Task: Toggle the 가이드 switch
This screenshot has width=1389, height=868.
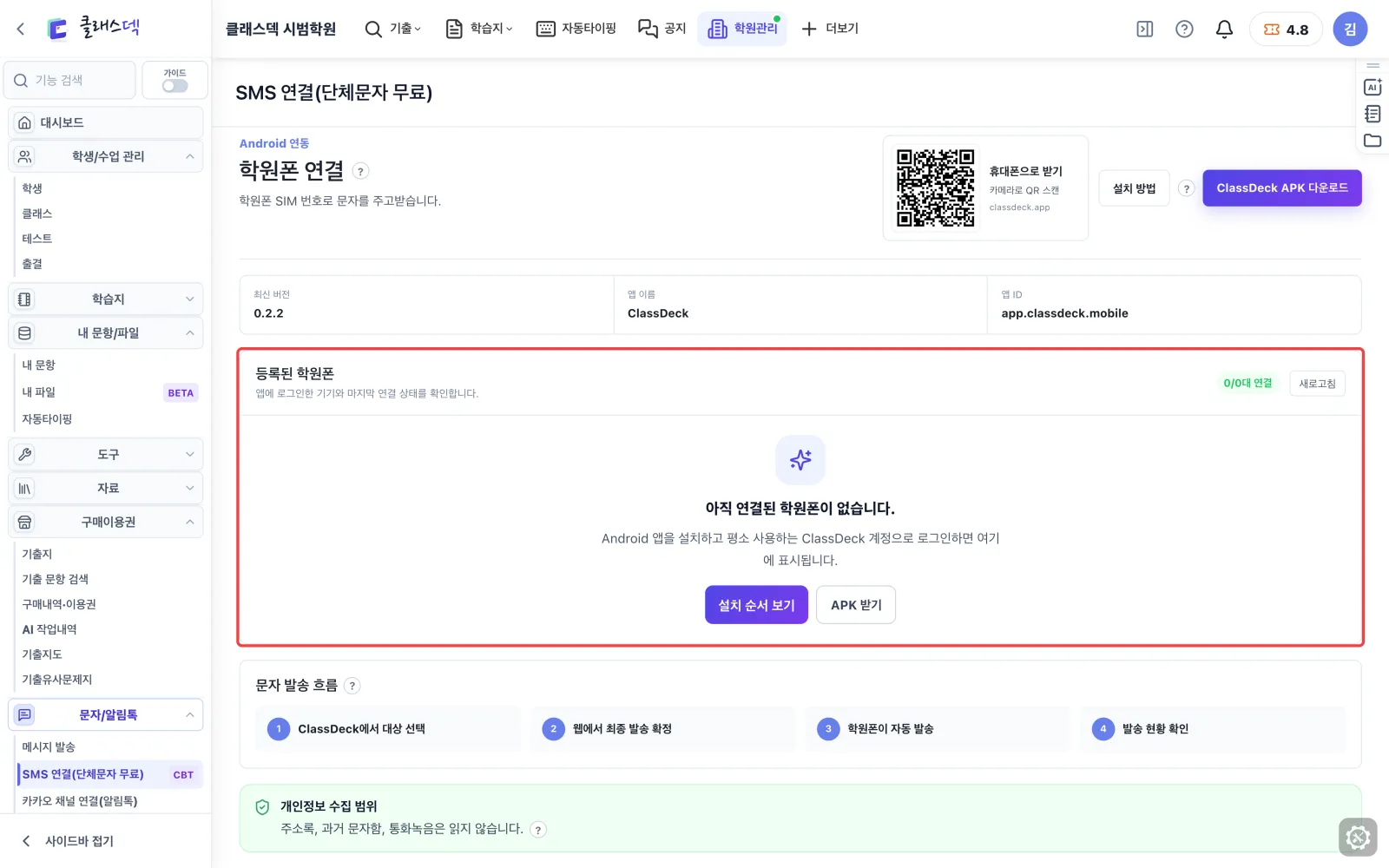Action: 174,86
